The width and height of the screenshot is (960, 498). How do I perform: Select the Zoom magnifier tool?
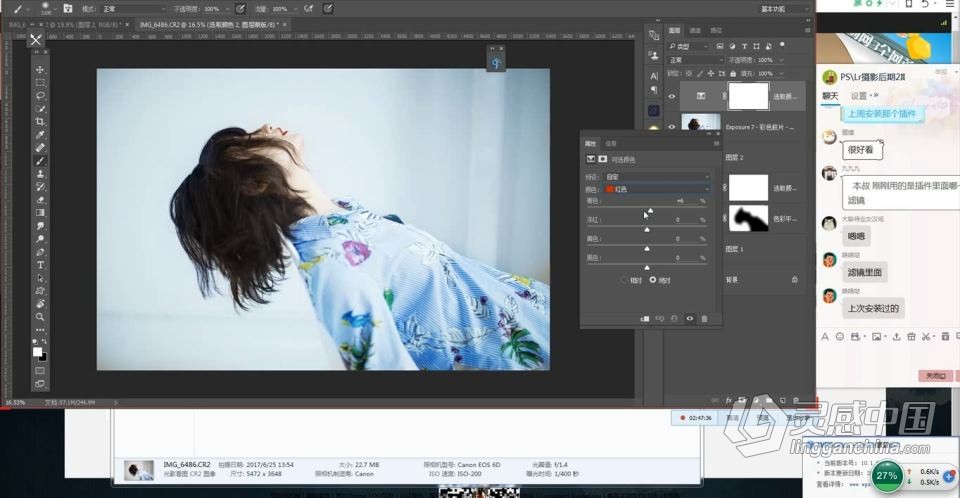[x=40, y=317]
